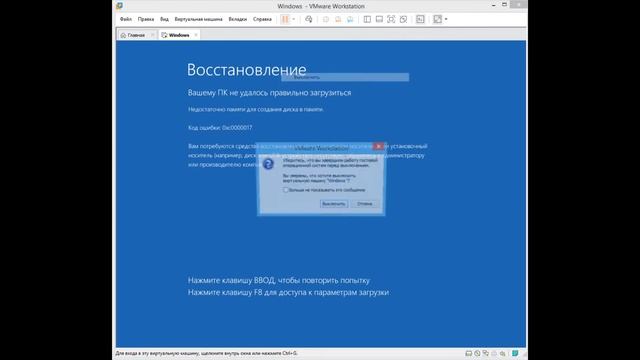Viewport: 640px width, 360px height.
Task: Click the console view toolbar icon
Action: tap(420, 19)
